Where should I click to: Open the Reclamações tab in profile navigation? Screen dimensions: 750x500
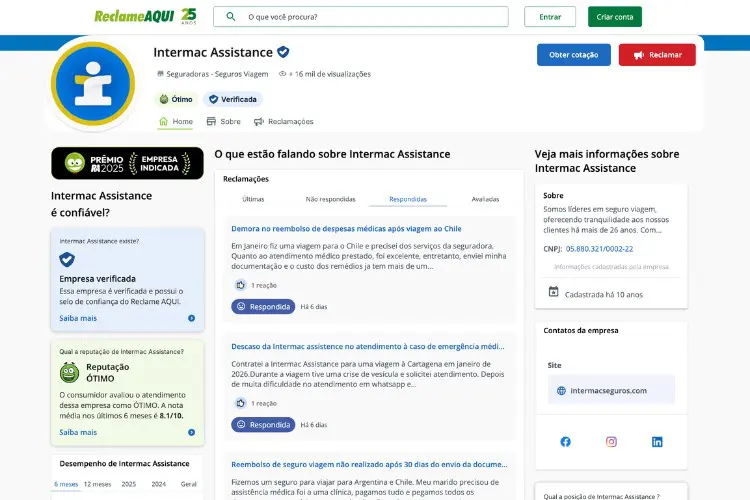click(x=284, y=122)
